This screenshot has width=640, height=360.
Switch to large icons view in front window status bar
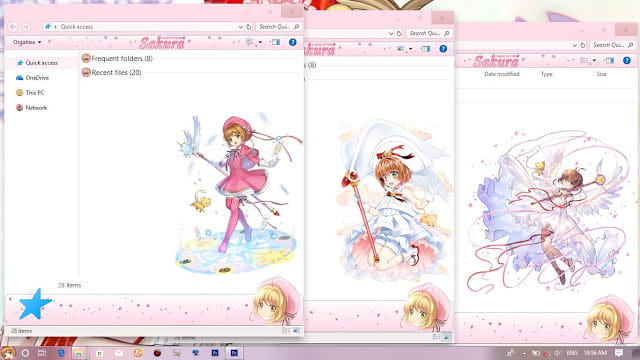tap(296, 330)
